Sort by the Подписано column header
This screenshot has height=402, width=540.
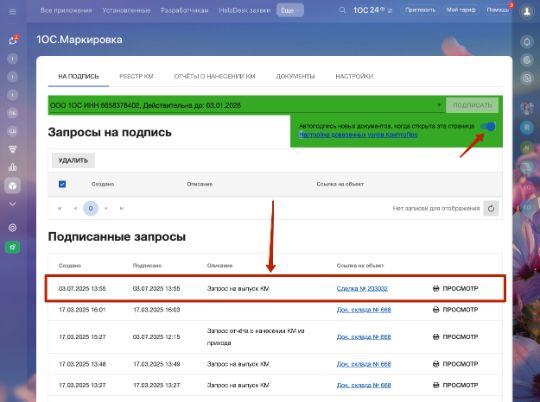[147, 266]
